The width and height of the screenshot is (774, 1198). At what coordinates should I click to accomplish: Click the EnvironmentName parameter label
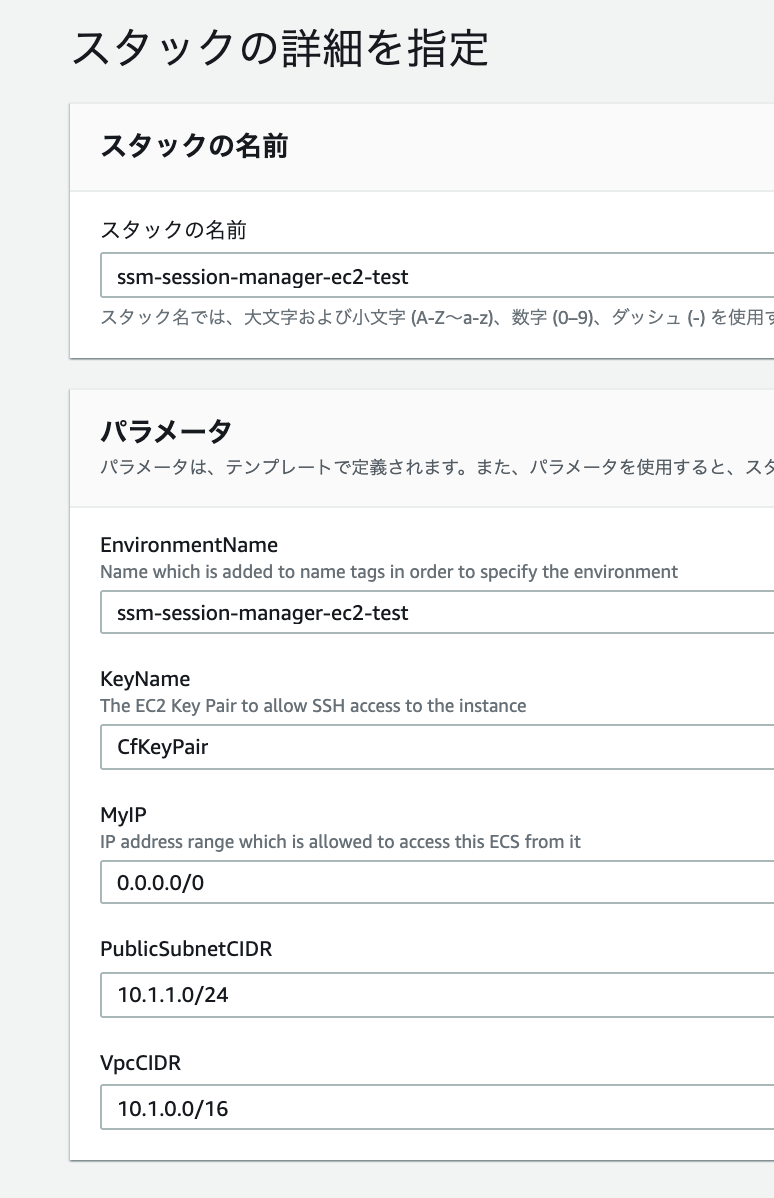189,545
